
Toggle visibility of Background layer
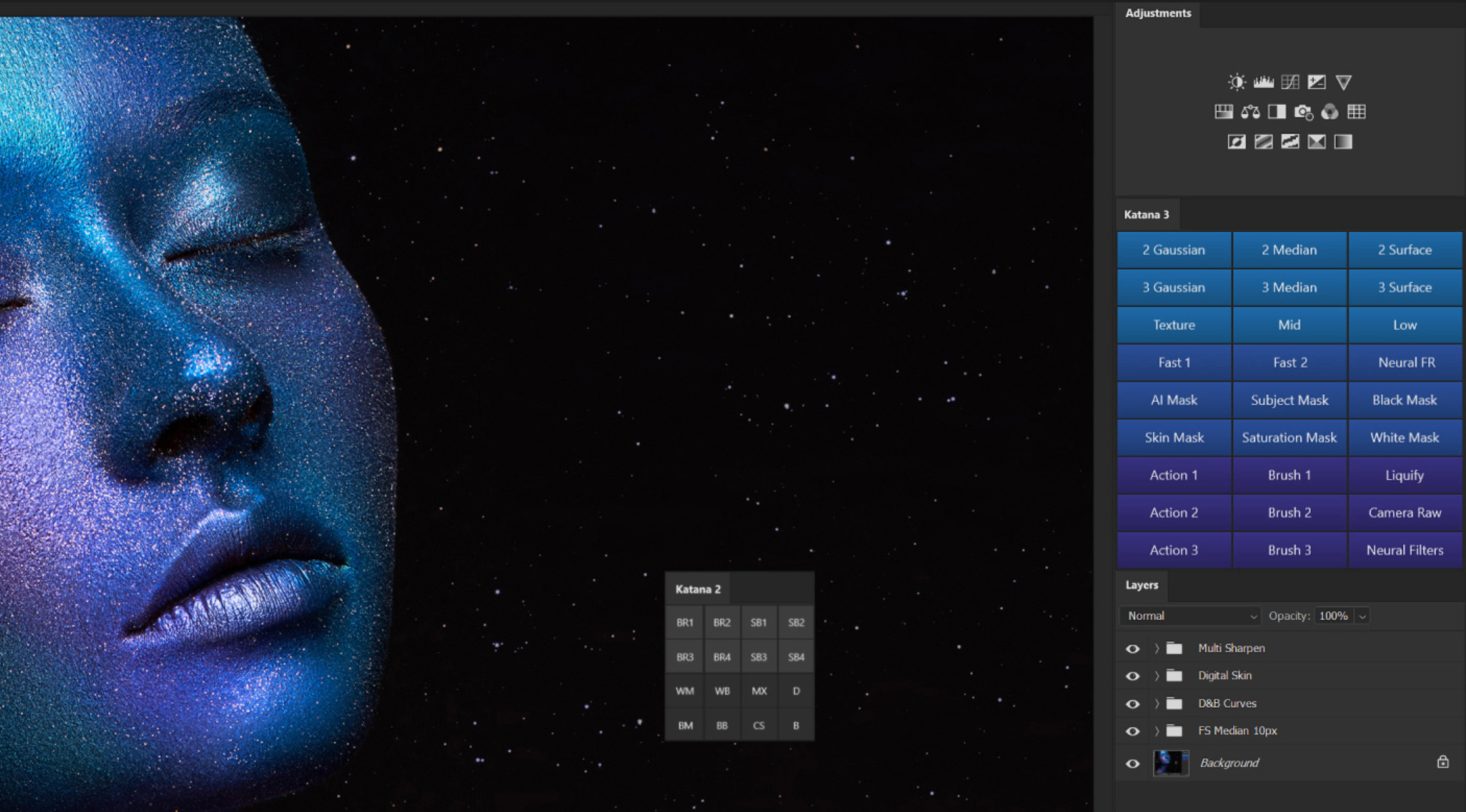tap(1132, 763)
